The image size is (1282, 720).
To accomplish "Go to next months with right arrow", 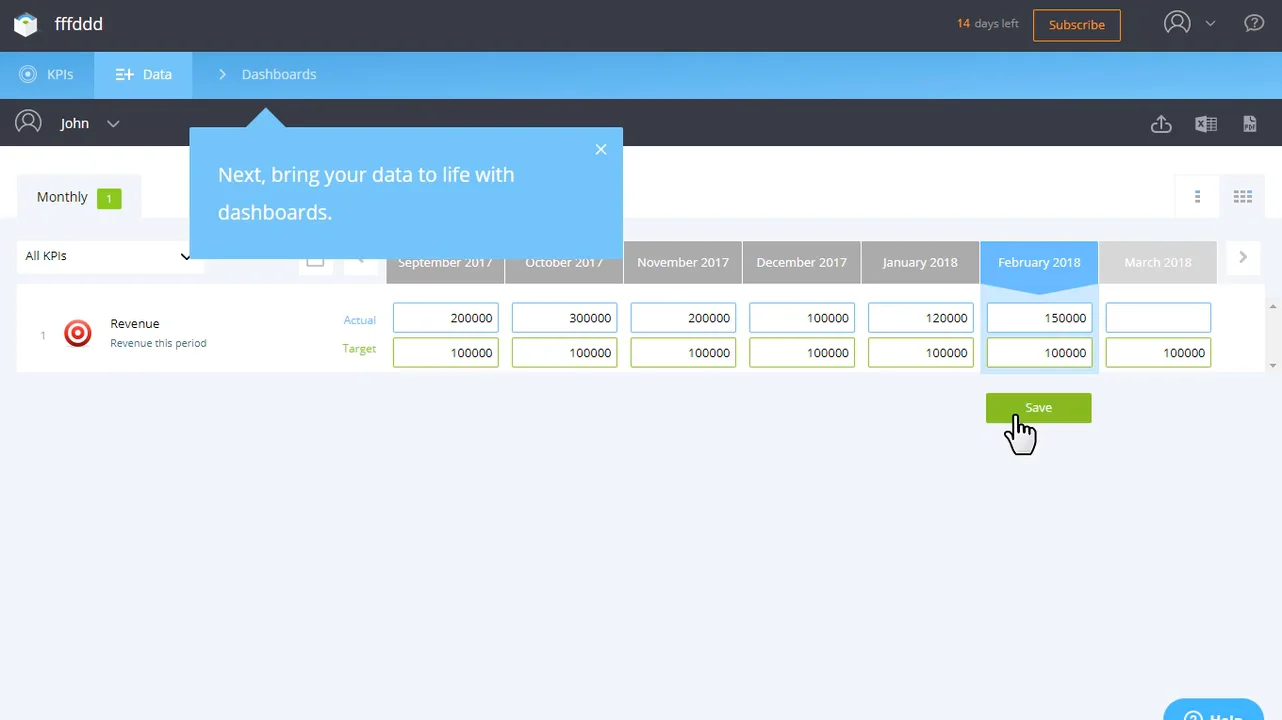I will pos(1243,257).
